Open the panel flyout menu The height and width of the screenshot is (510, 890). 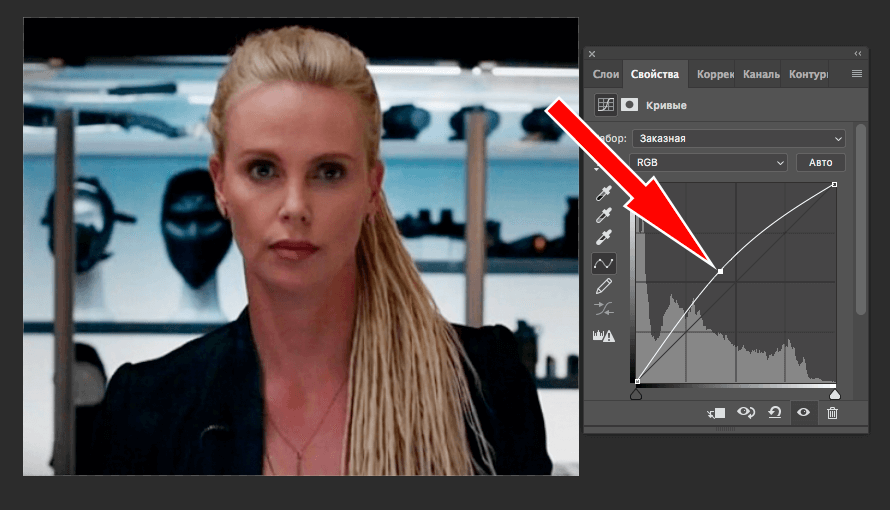857,74
